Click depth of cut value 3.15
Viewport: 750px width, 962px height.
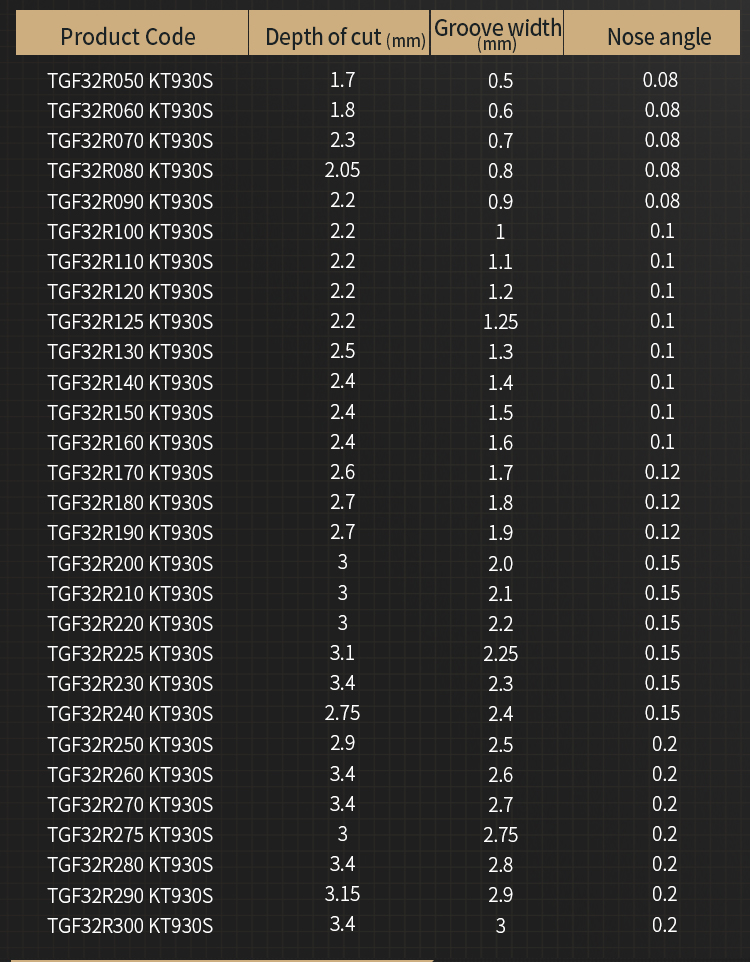point(342,894)
